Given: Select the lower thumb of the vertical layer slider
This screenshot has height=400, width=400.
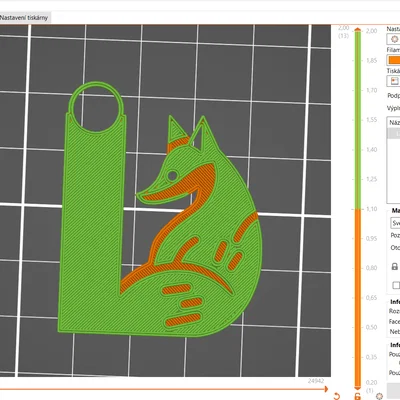Looking at the screenshot, I should click(358, 388).
